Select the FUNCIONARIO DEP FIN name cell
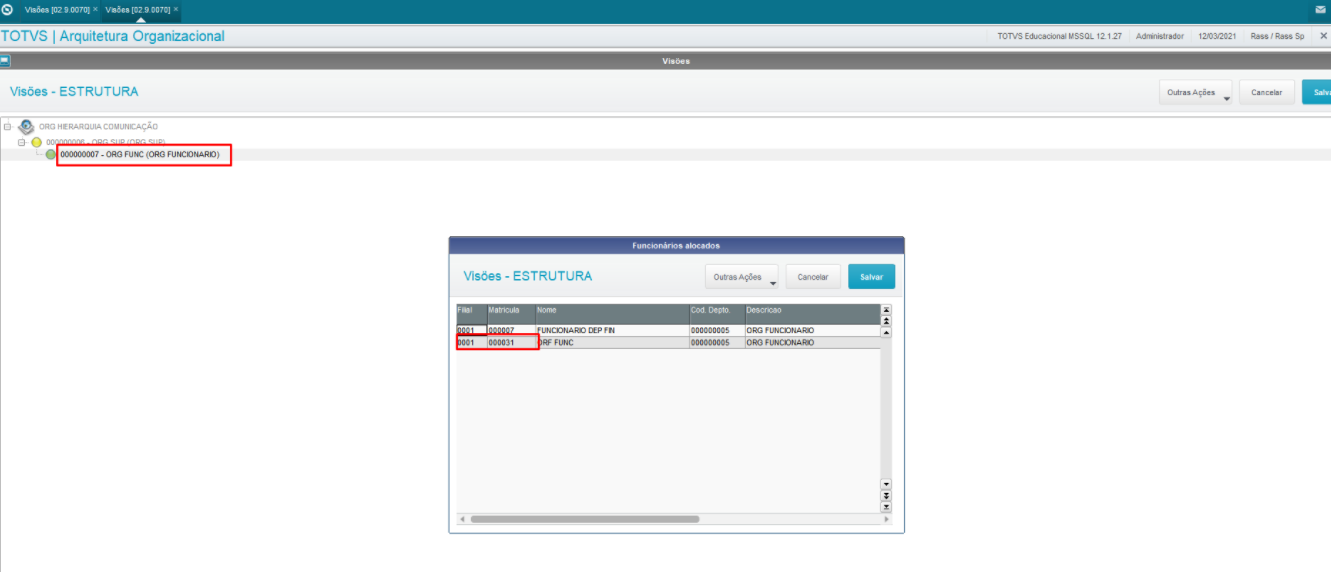Image resolution: width=1331 pixels, height=572 pixels. click(x=612, y=330)
